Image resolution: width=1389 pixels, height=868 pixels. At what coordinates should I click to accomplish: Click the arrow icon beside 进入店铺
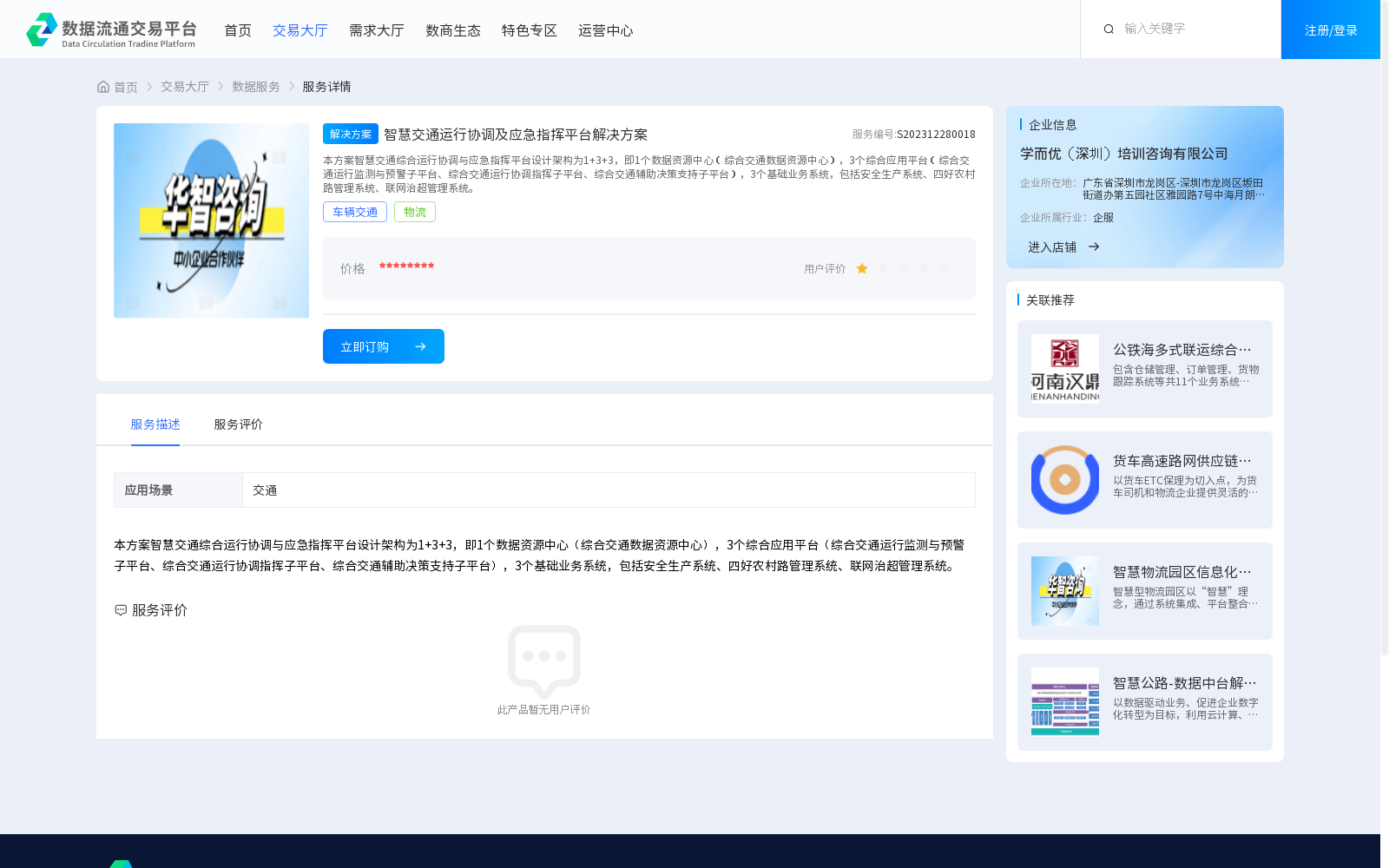tap(1094, 247)
